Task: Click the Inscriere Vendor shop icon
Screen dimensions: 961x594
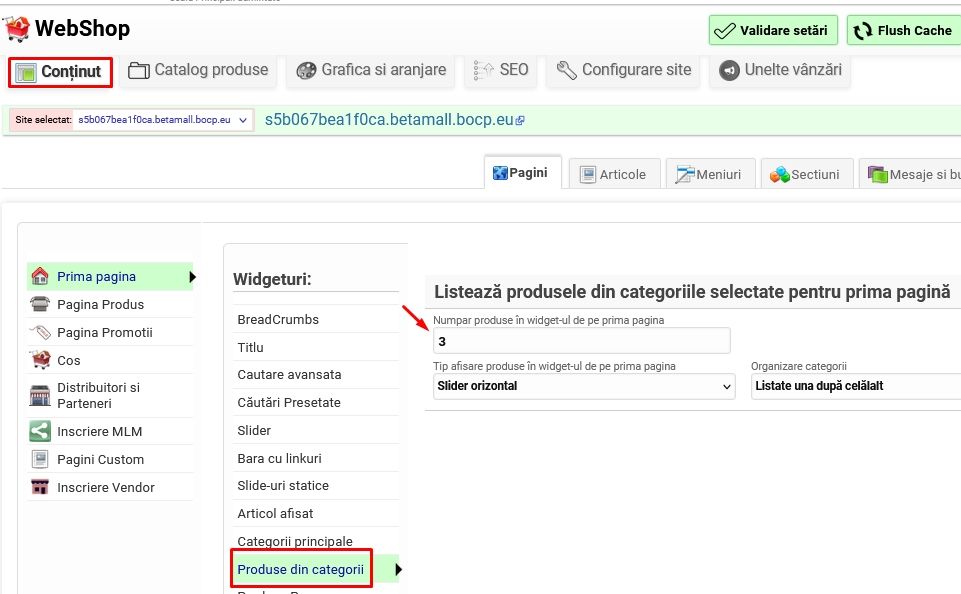Action: coord(40,488)
